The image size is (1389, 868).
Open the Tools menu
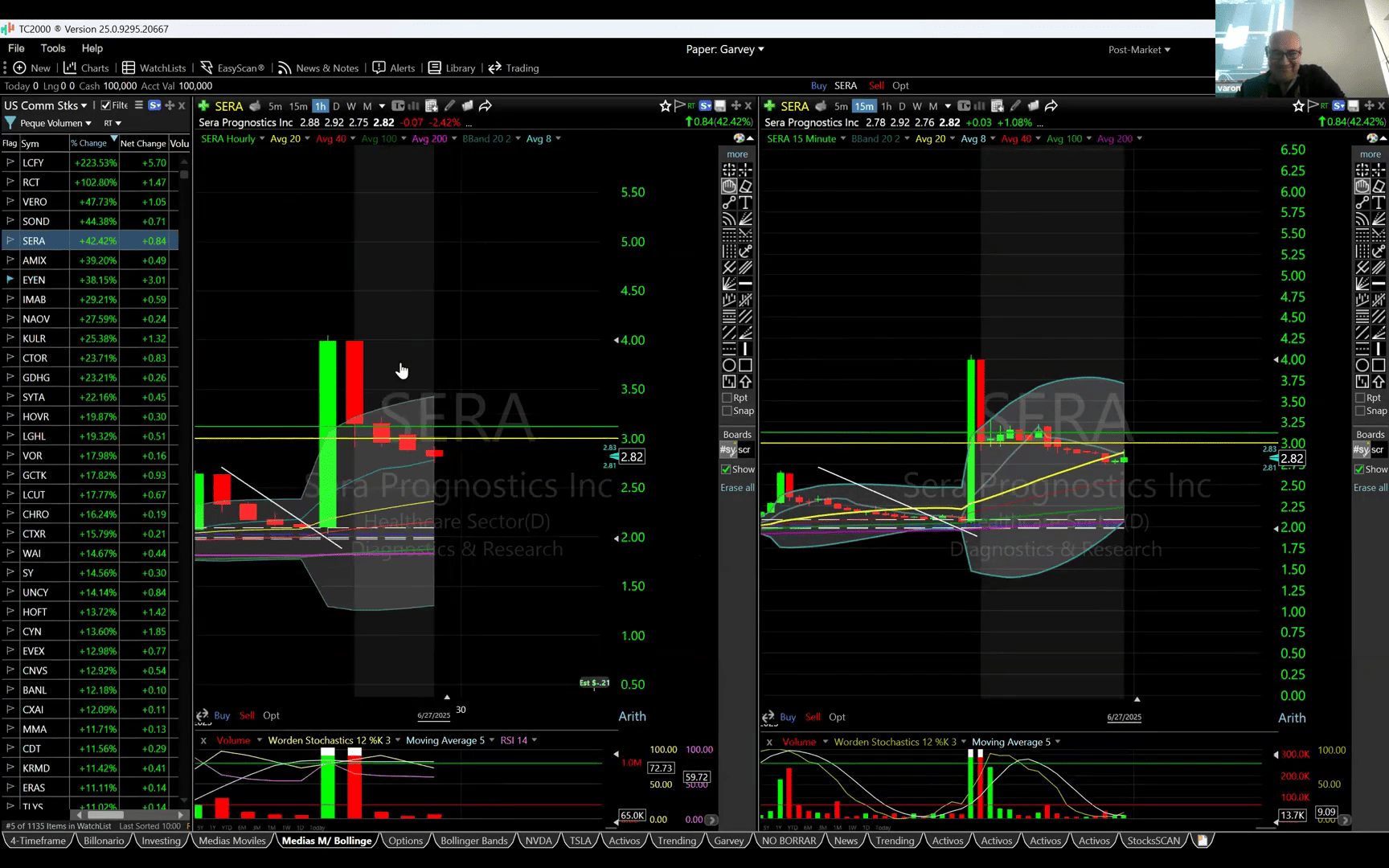pos(53,48)
